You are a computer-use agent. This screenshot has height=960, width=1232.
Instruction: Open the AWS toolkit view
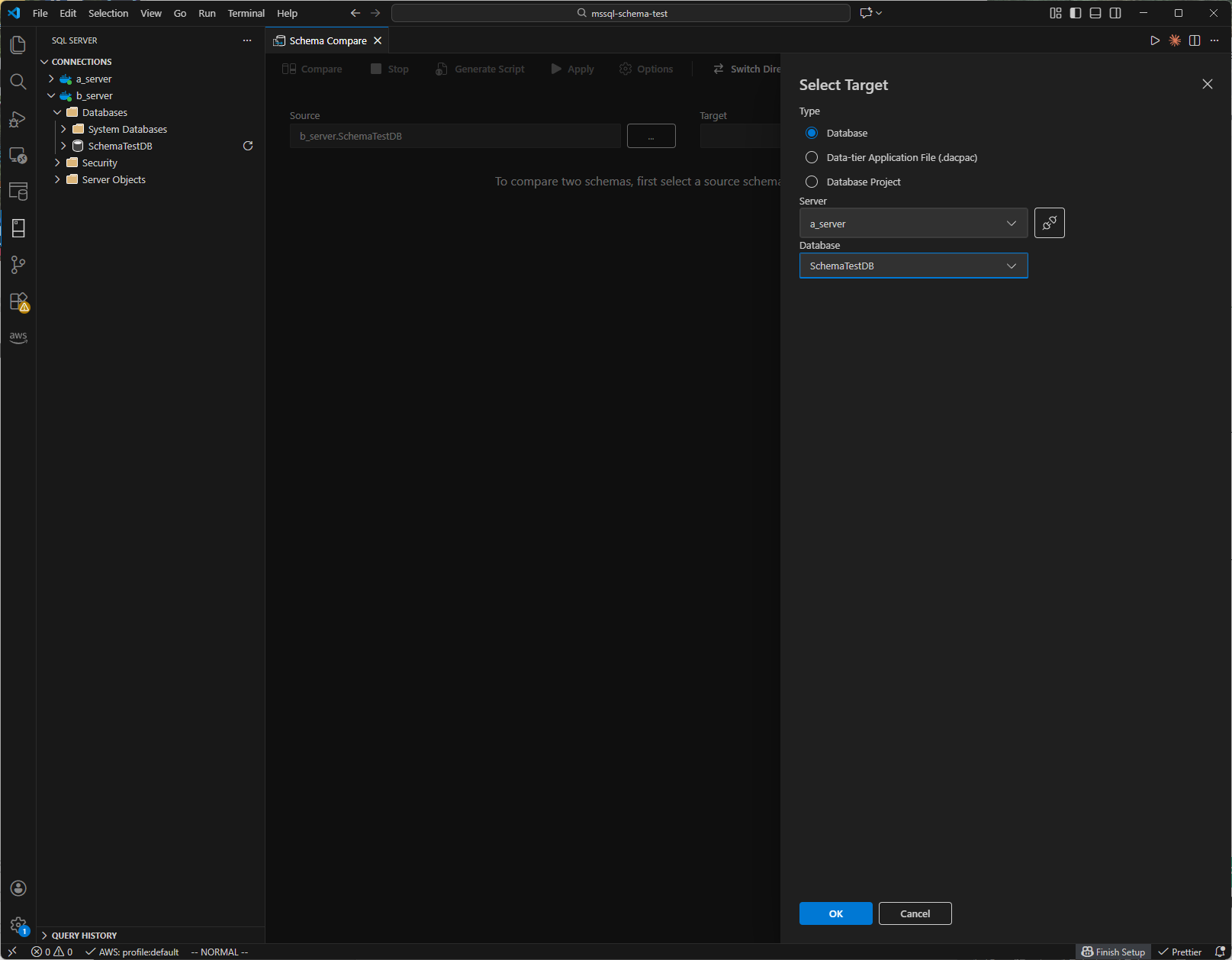18,337
